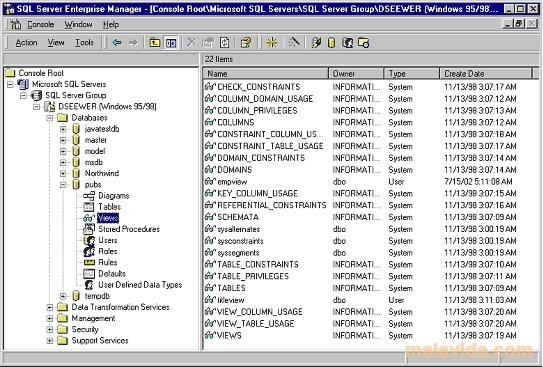Click the Register Server toolbar icon
The width and height of the screenshot is (543, 367).
tap(316, 43)
